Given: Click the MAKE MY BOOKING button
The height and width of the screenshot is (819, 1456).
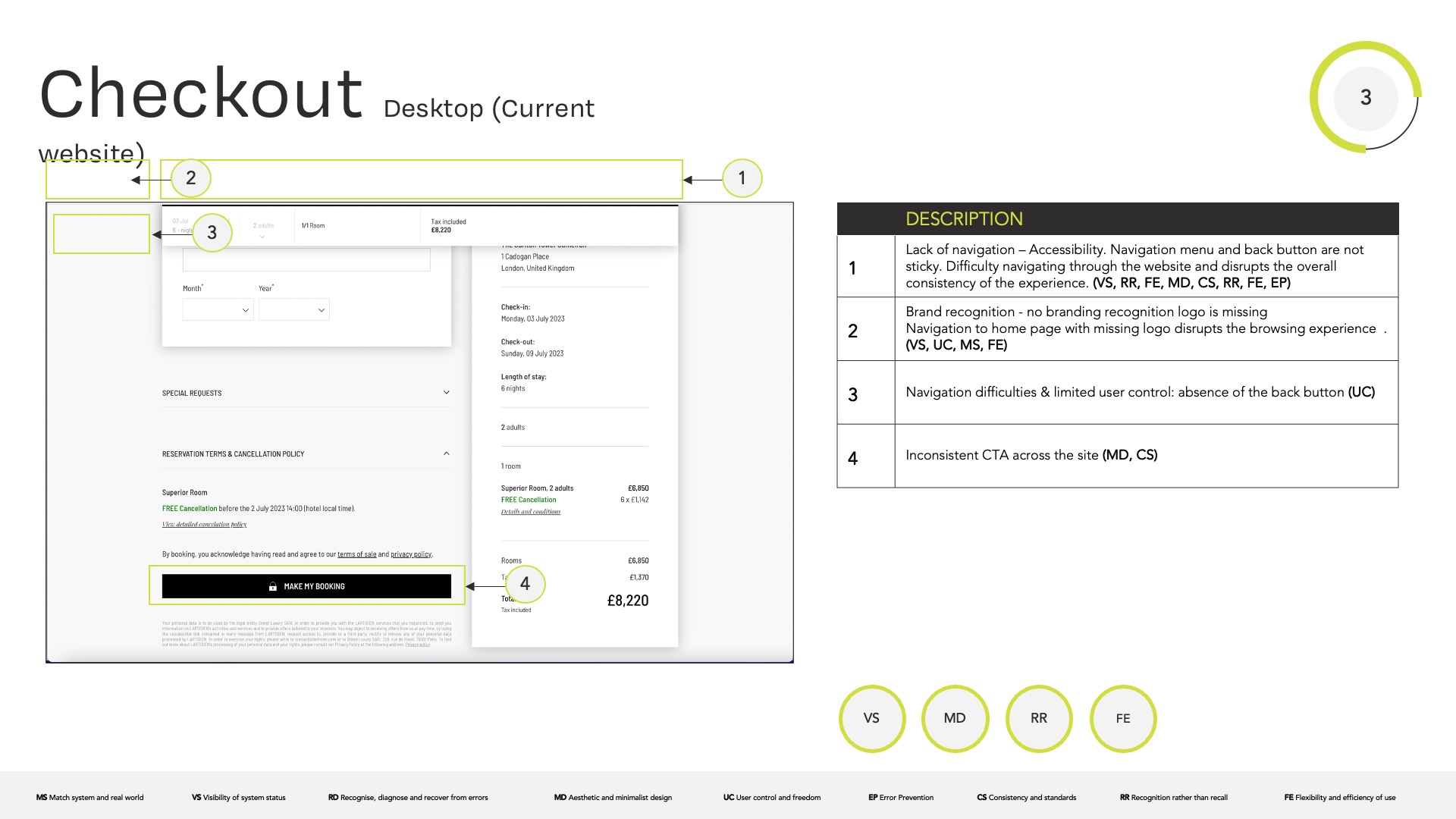Looking at the screenshot, I should click(x=306, y=586).
